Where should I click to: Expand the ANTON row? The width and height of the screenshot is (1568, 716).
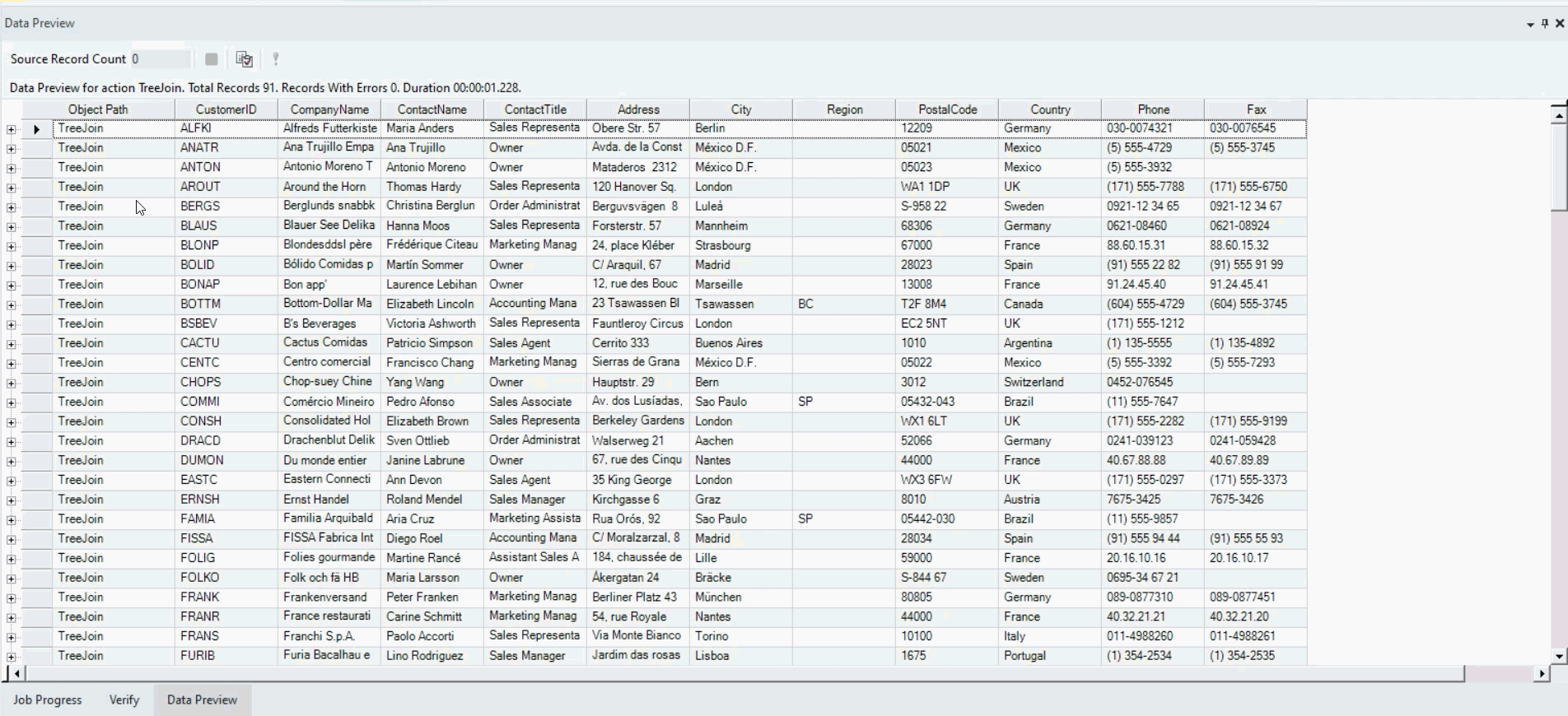11,169
